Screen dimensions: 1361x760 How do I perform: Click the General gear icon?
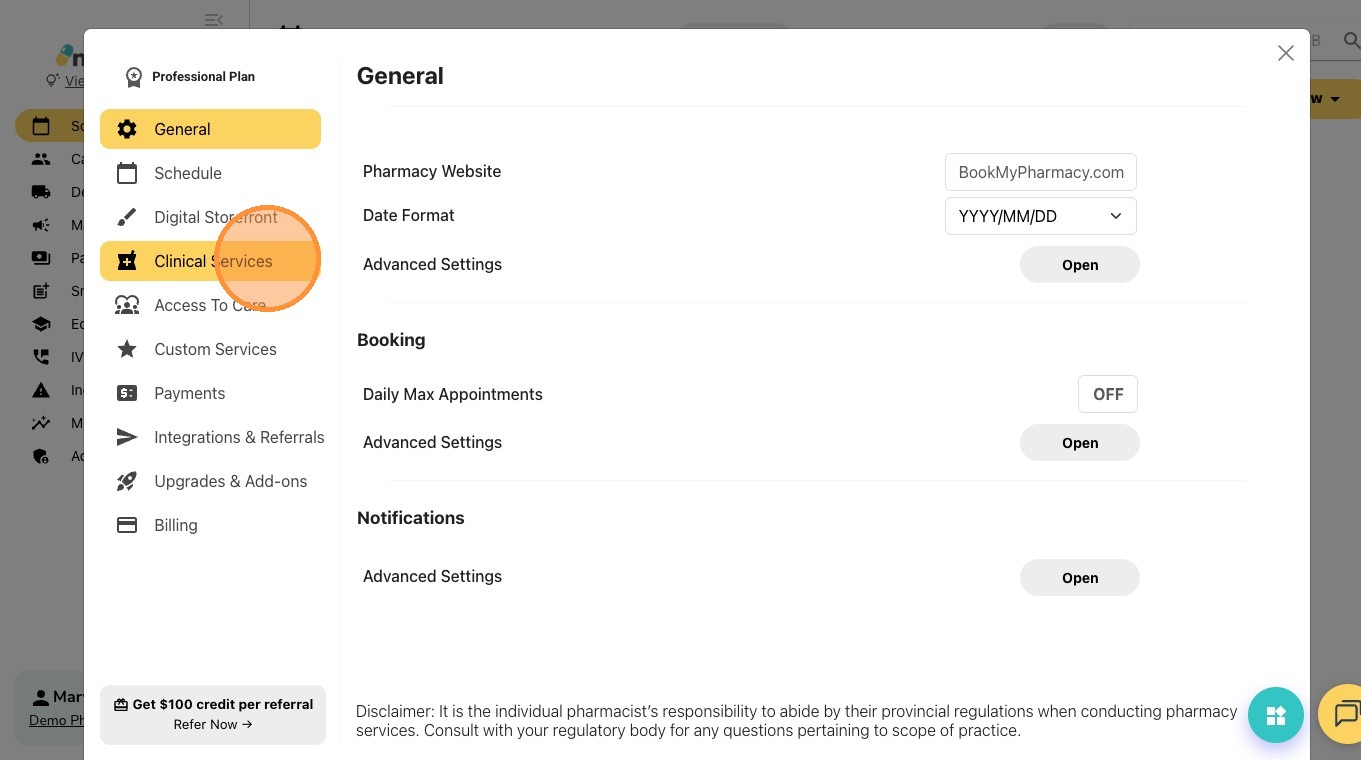pyautogui.click(x=127, y=129)
